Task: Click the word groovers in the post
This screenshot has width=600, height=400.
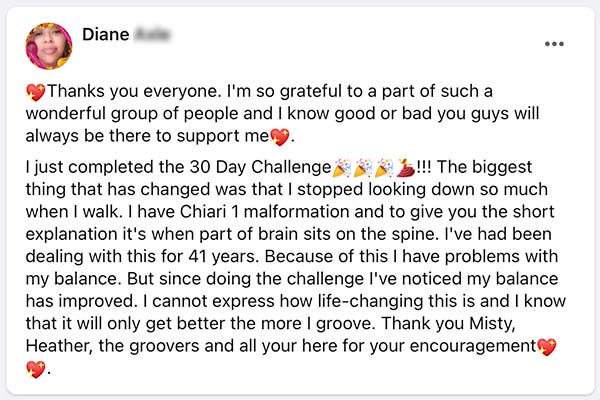Action: [164, 346]
